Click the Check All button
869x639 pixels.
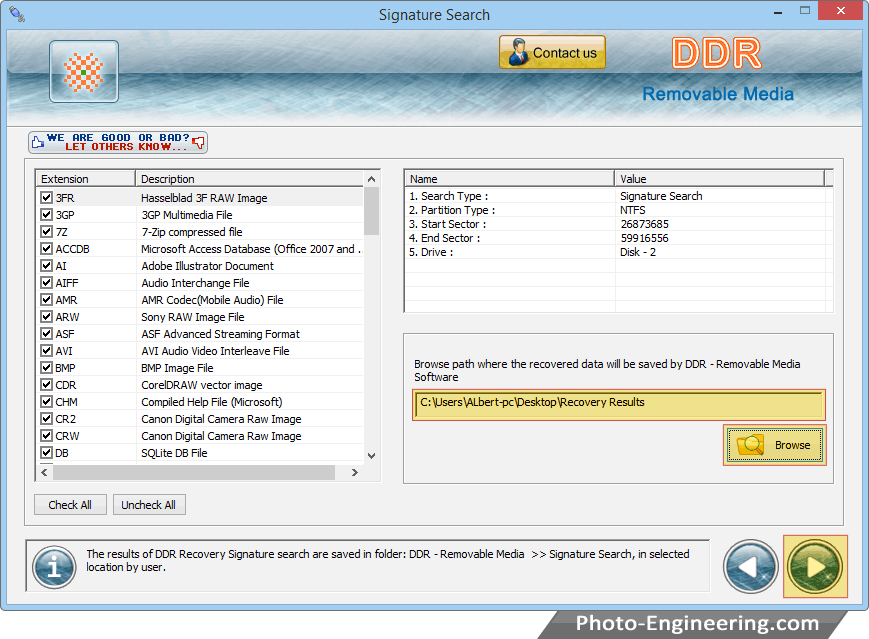(70, 505)
